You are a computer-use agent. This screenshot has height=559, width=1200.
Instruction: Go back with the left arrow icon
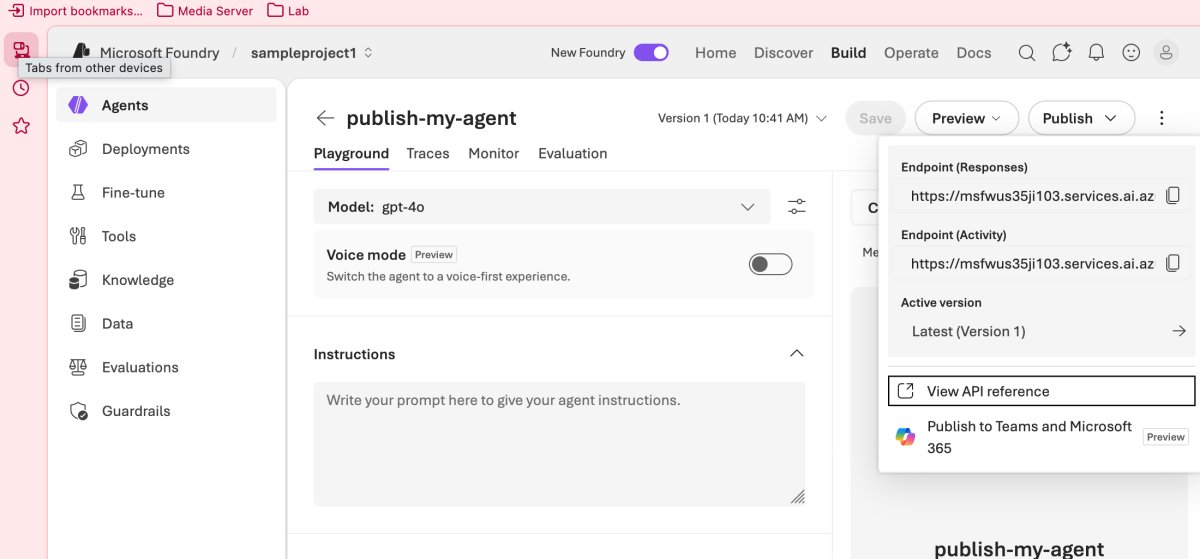tap(325, 118)
